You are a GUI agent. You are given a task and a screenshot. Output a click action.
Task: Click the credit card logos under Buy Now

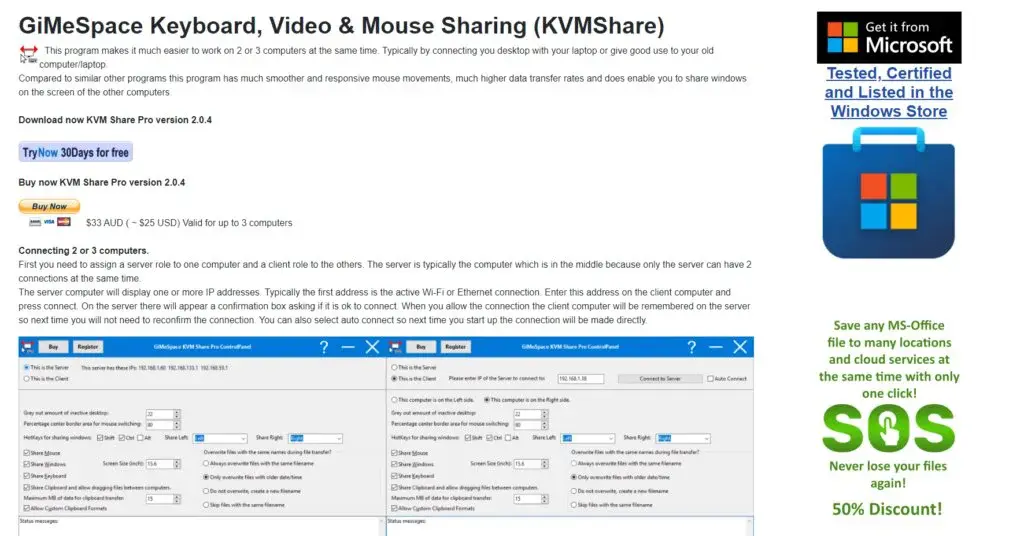point(50,222)
